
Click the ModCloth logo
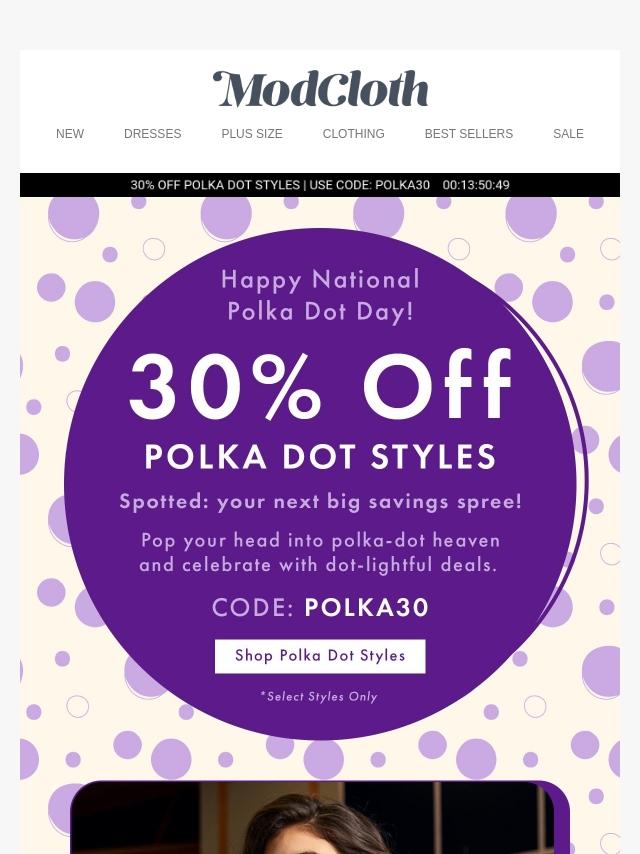coord(320,89)
